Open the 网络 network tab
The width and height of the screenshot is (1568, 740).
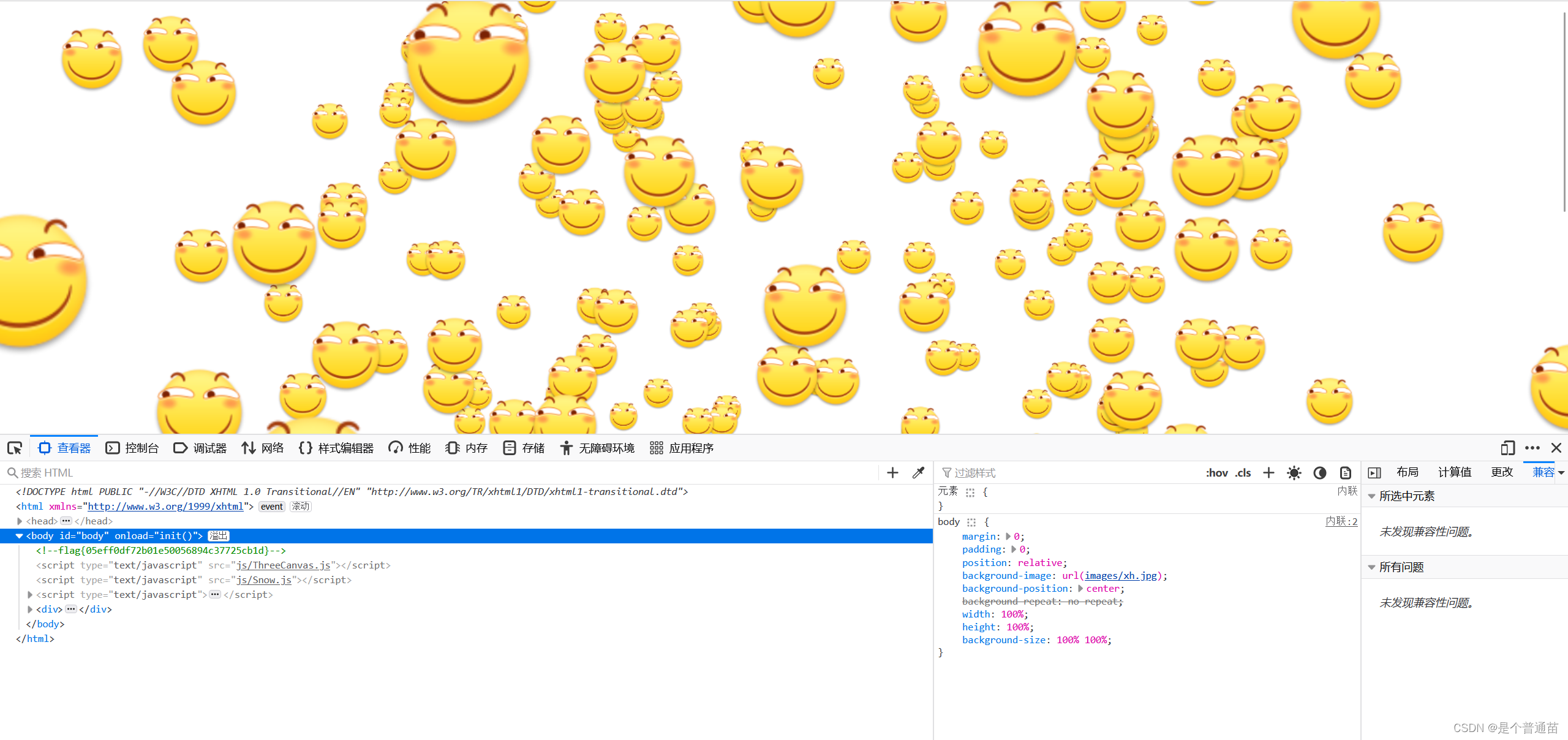263,448
